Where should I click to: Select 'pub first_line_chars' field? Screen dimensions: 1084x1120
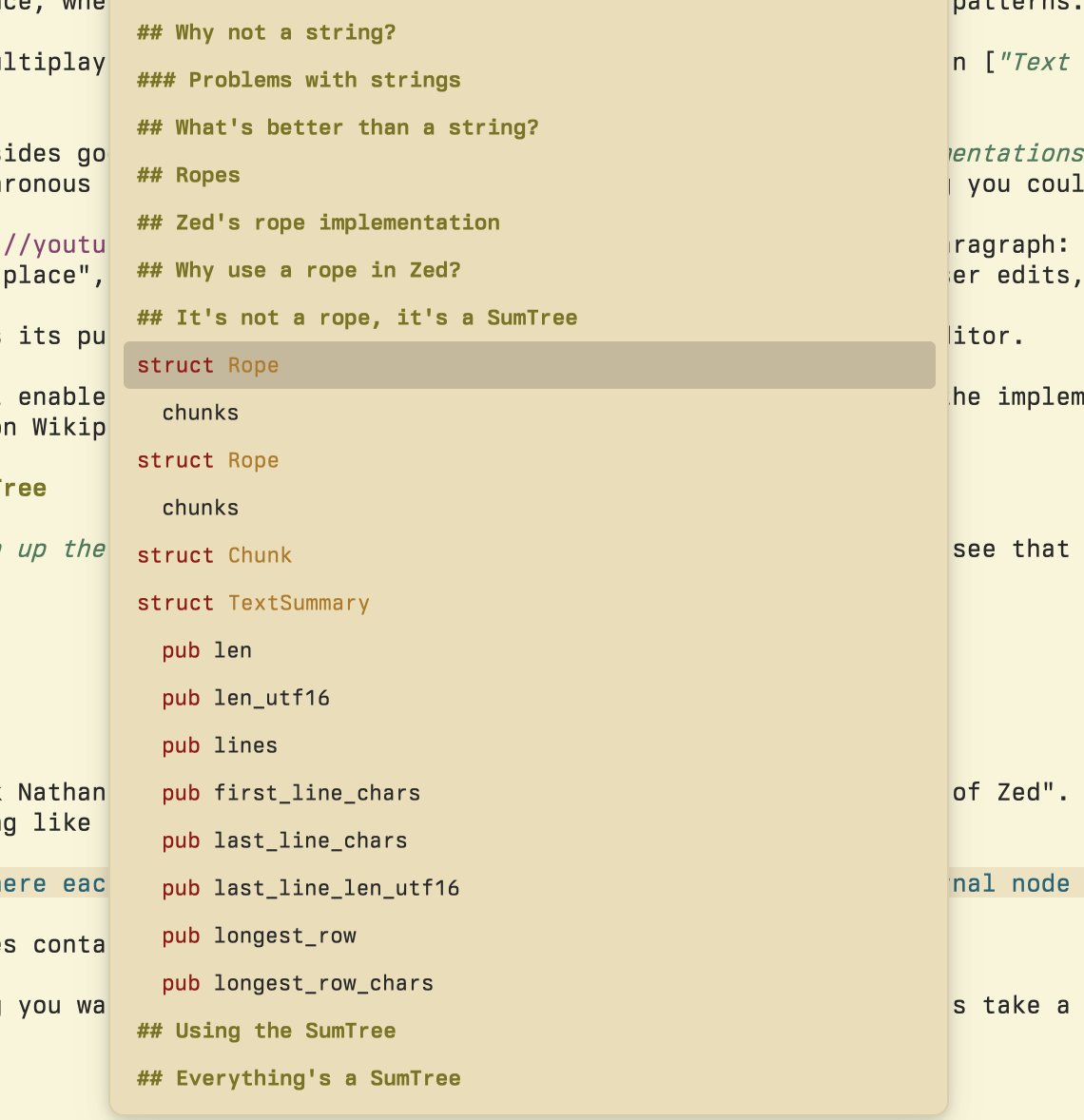[x=529, y=793]
